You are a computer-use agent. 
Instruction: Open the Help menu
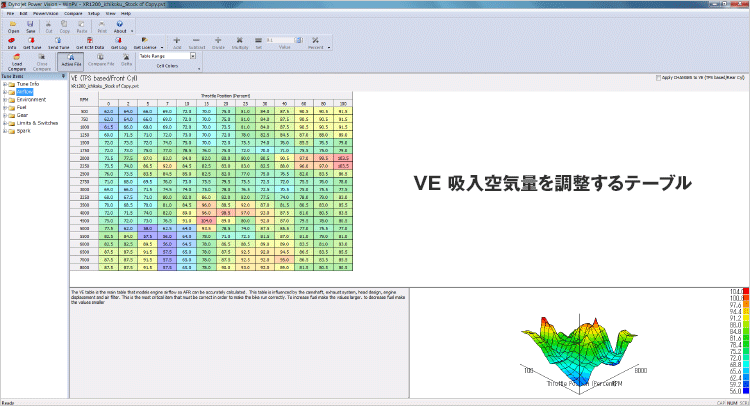[x=126, y=13]
